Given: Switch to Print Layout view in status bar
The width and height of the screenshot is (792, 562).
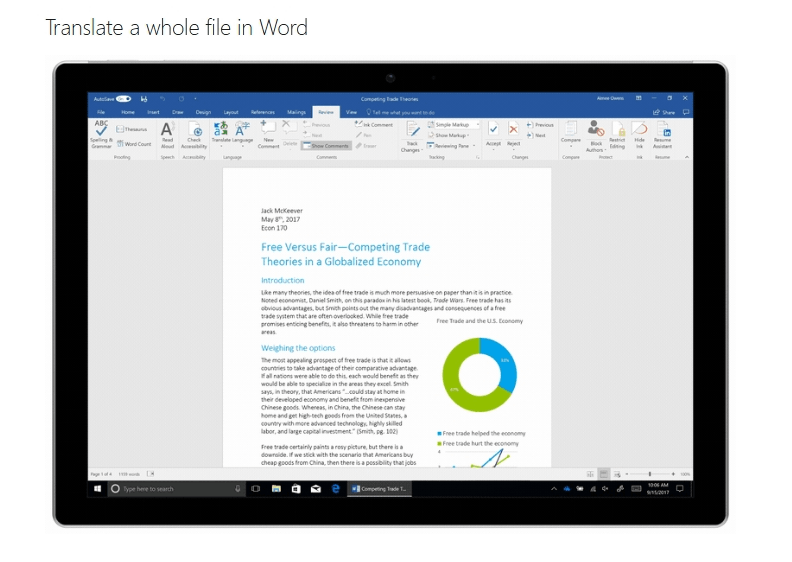Looking at the screenshot, I should point(604,474).
